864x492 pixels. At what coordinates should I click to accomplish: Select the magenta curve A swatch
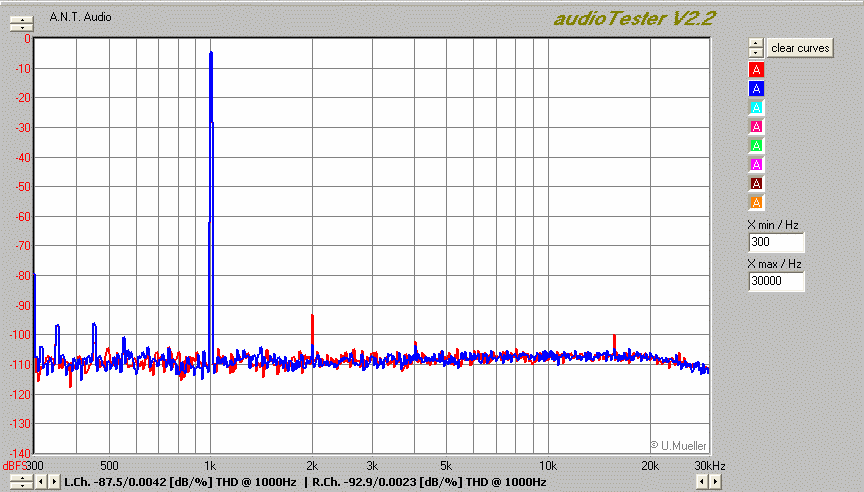pos(756,164)
